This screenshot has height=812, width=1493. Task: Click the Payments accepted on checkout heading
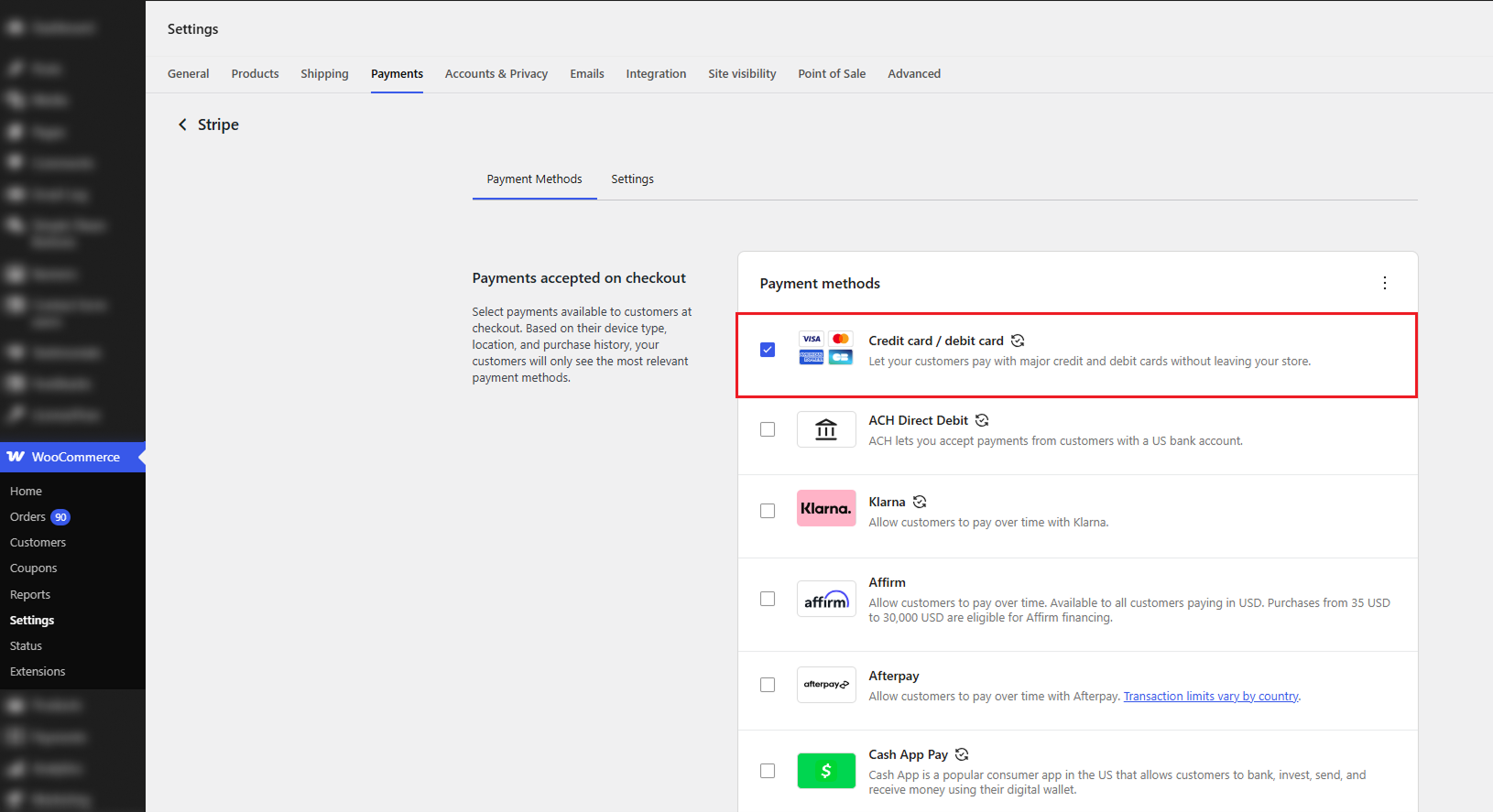(x=579, y=278)
